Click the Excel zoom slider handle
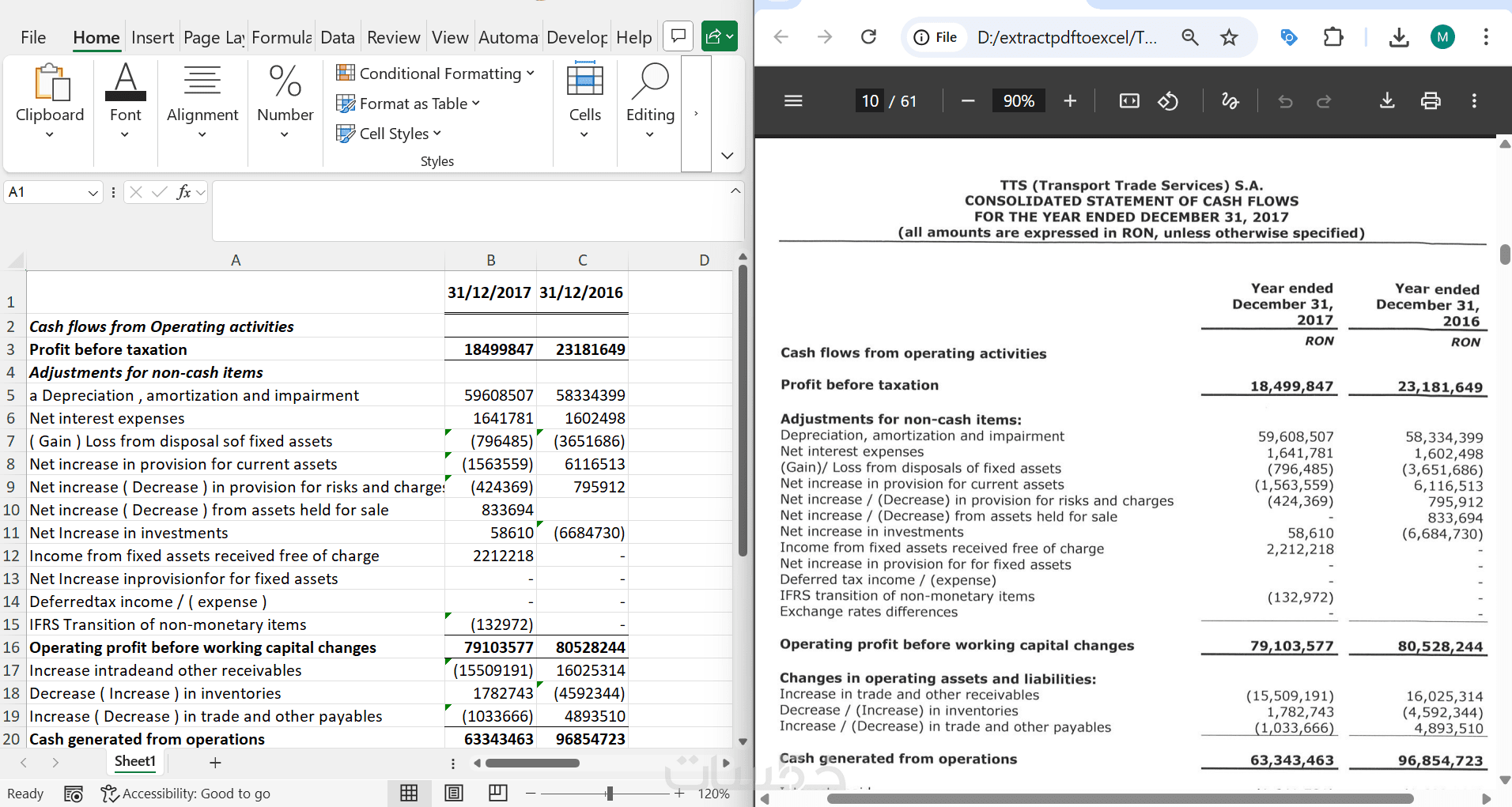Image resolution: width=1512 pixels, height=807 pixels. (609, 793)
